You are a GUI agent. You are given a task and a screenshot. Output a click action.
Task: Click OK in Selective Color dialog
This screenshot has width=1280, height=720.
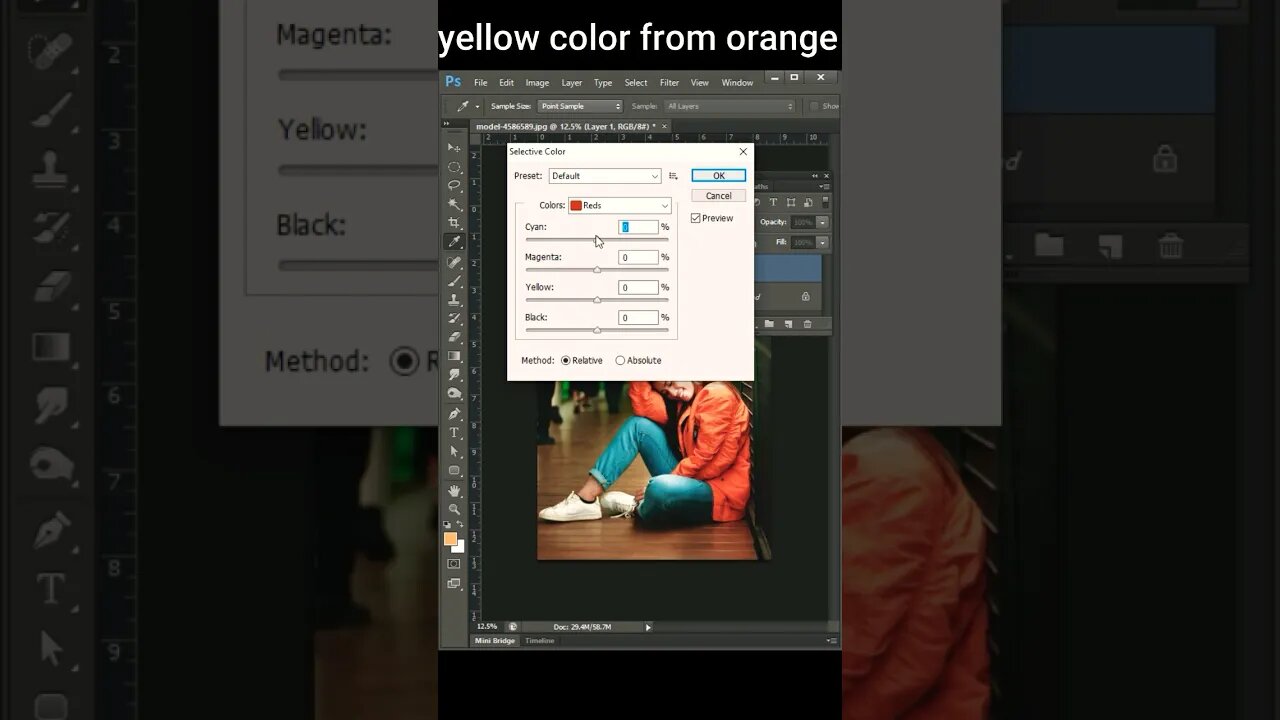tap(718, 176)
